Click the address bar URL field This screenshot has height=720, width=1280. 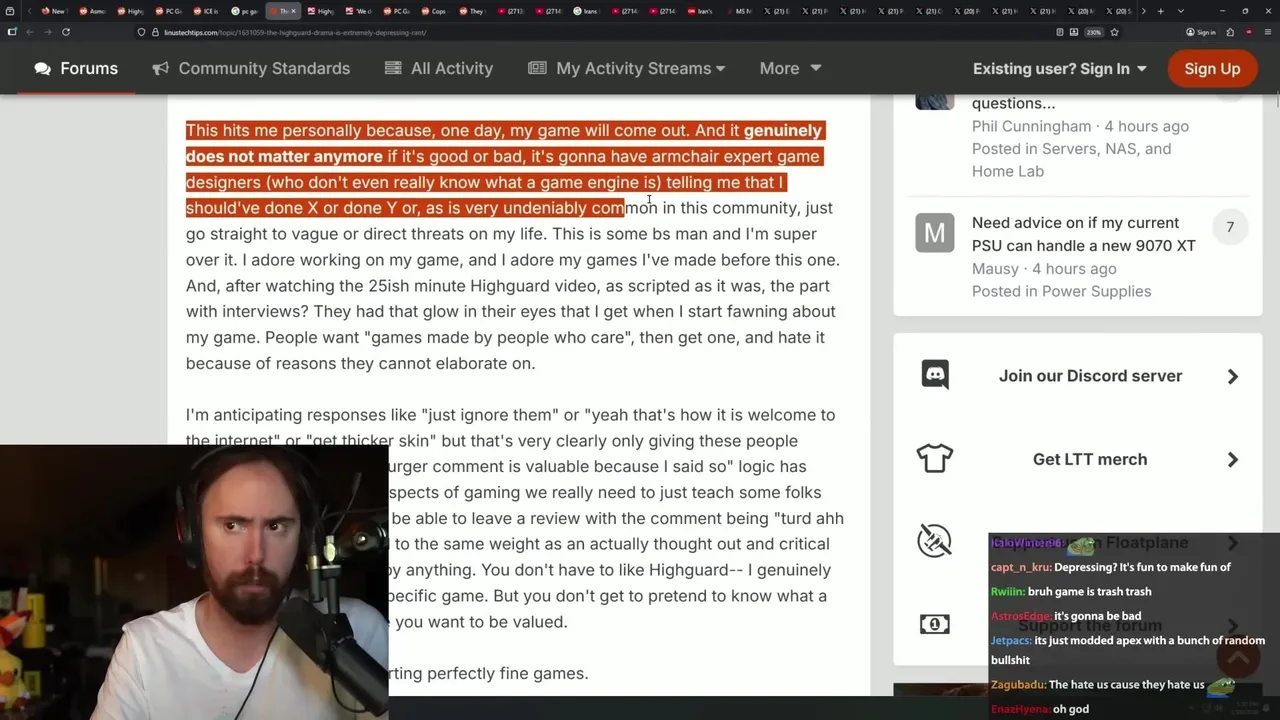tap(590, 32)
